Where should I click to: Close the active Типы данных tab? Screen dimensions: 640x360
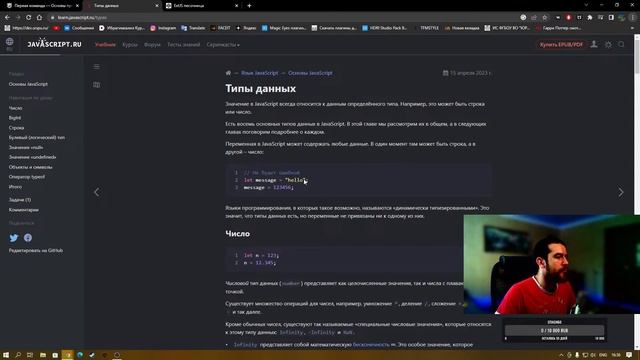157,6
